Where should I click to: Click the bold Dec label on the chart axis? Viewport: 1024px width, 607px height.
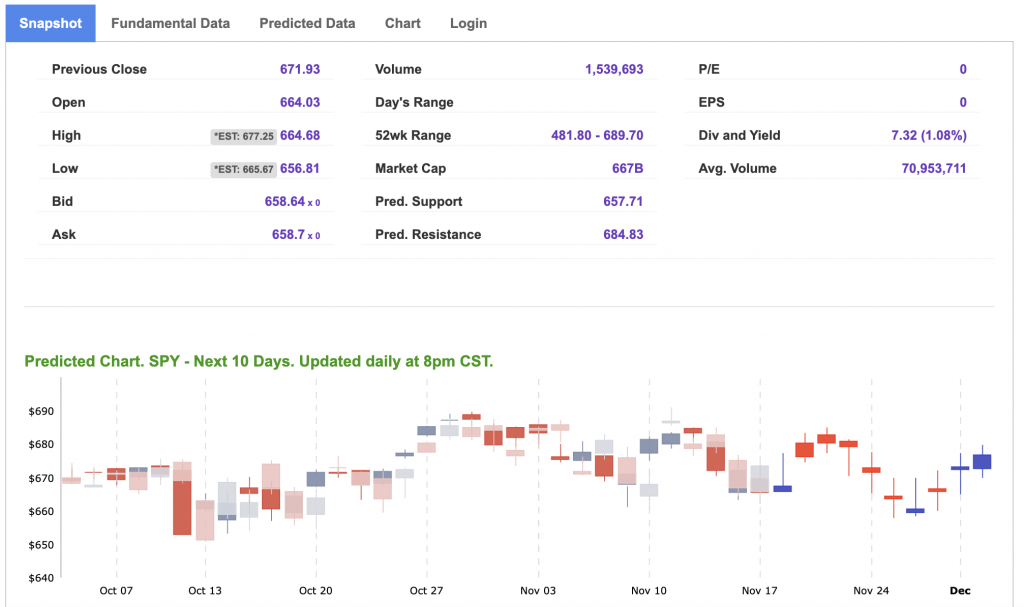pos(959,590)
